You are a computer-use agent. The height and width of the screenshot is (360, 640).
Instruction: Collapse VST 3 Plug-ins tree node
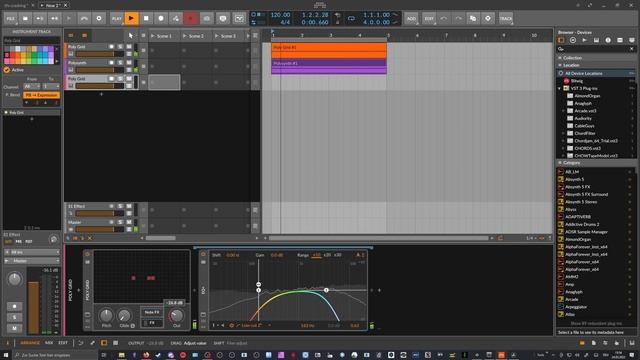560,88
